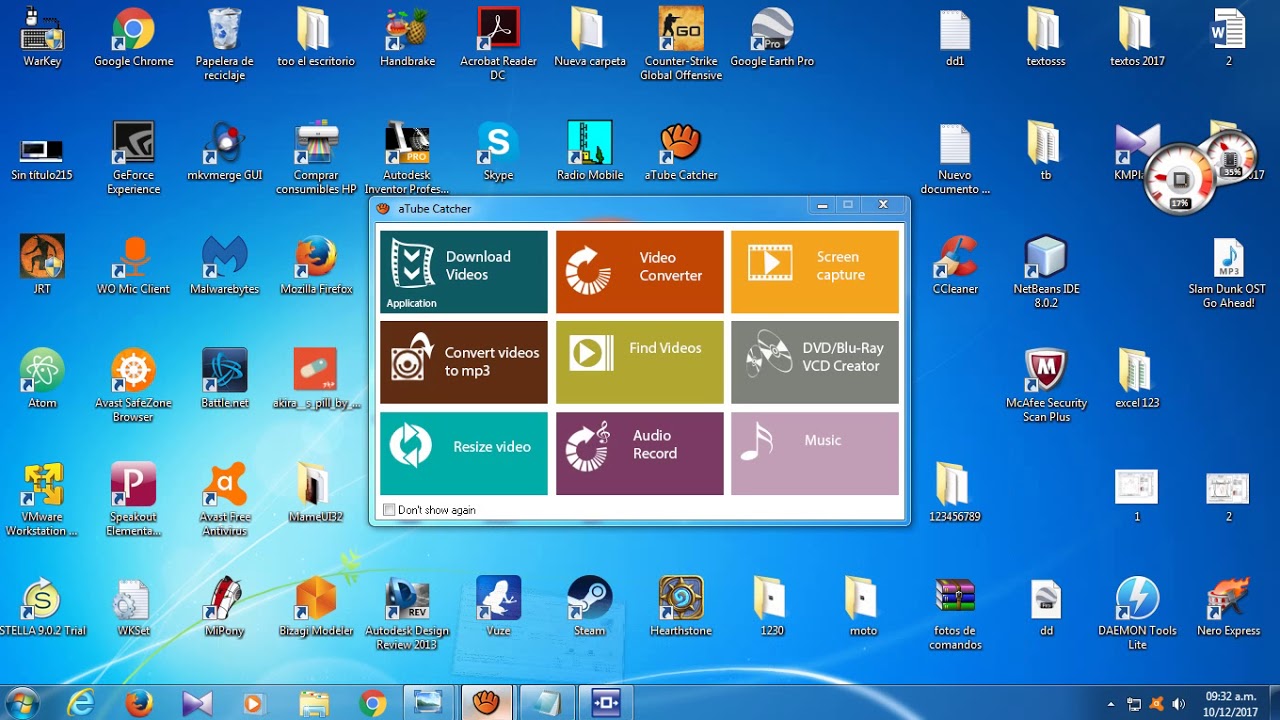This screenshot has width=1280, height=720.
Task: Open the taskbar clock and date
Action: (x=1229, y=703)
